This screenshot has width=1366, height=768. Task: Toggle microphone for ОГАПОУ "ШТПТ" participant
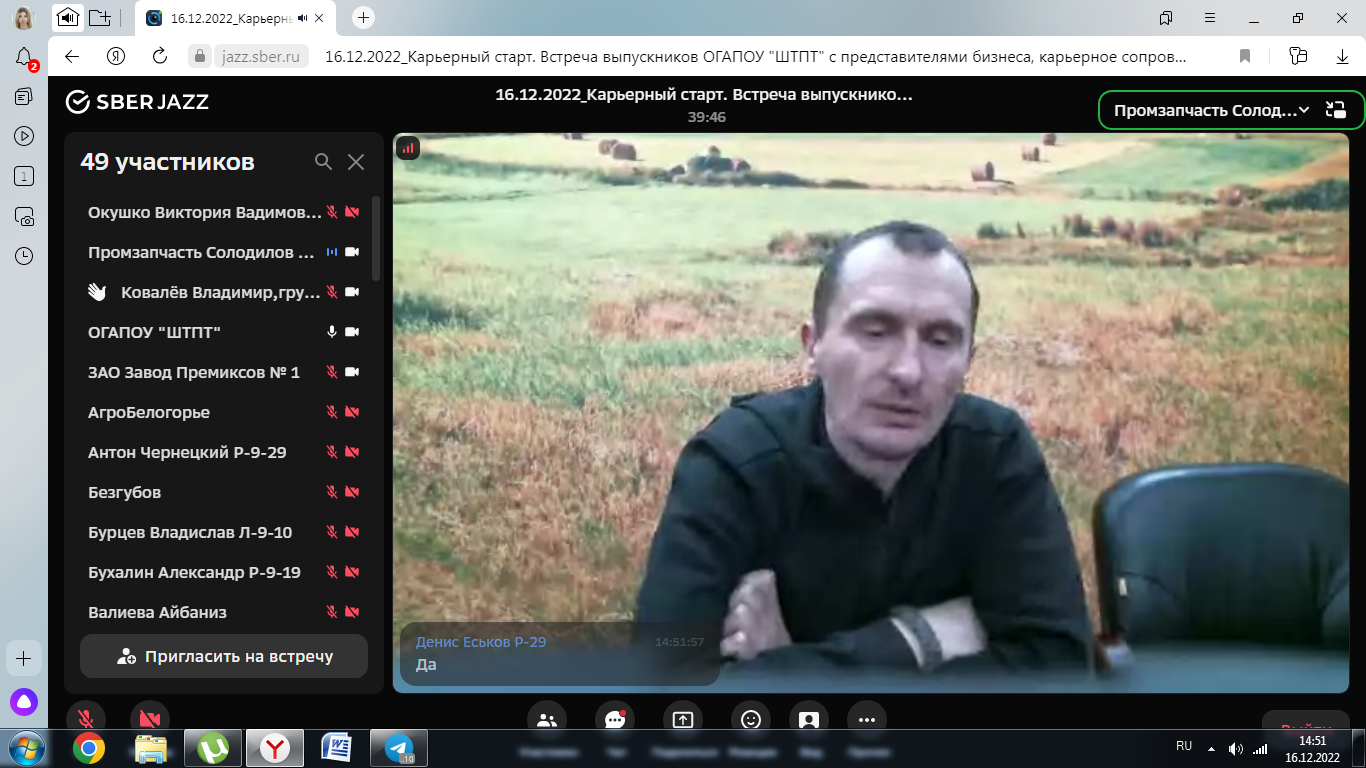[332, 332]
